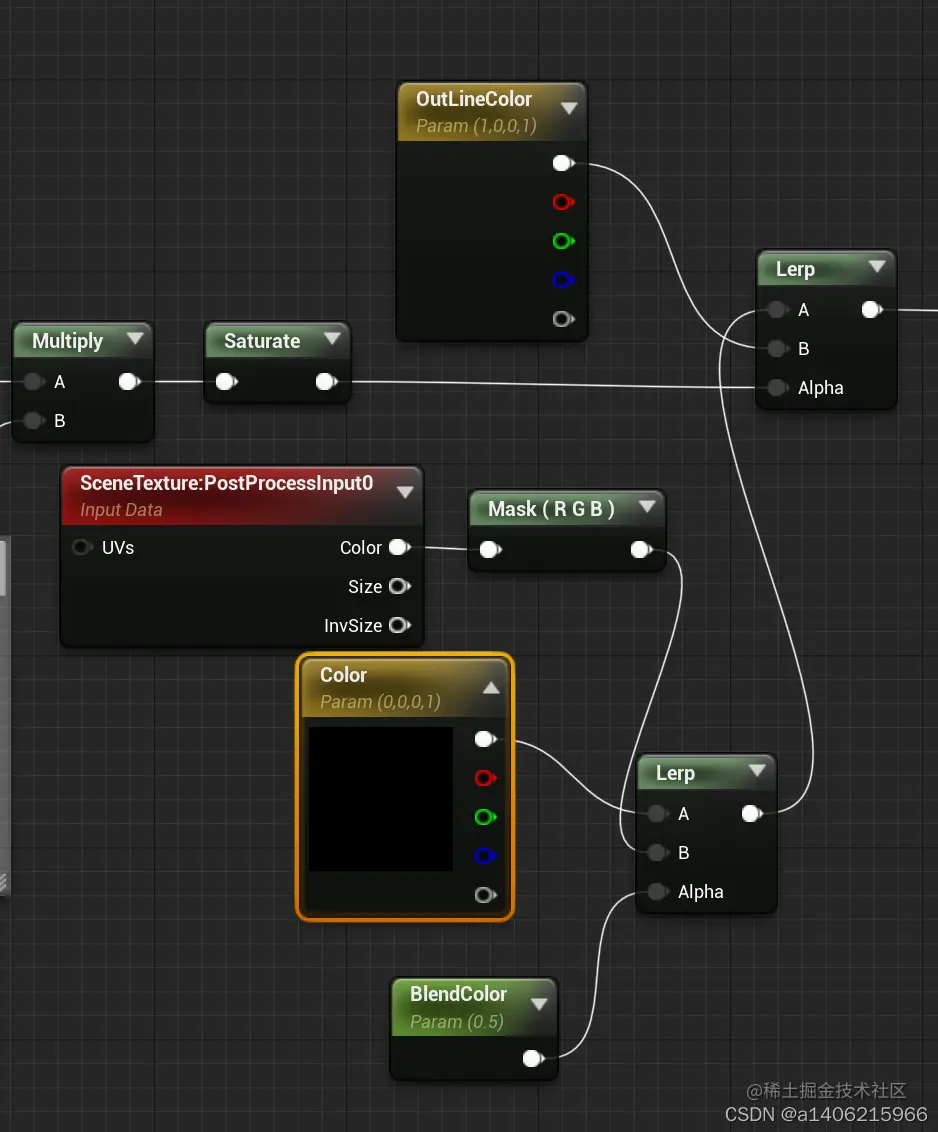938x1132 pixels.
Task: Click the OutLineColor alpha channel output pin
Action: click(563, 319)
